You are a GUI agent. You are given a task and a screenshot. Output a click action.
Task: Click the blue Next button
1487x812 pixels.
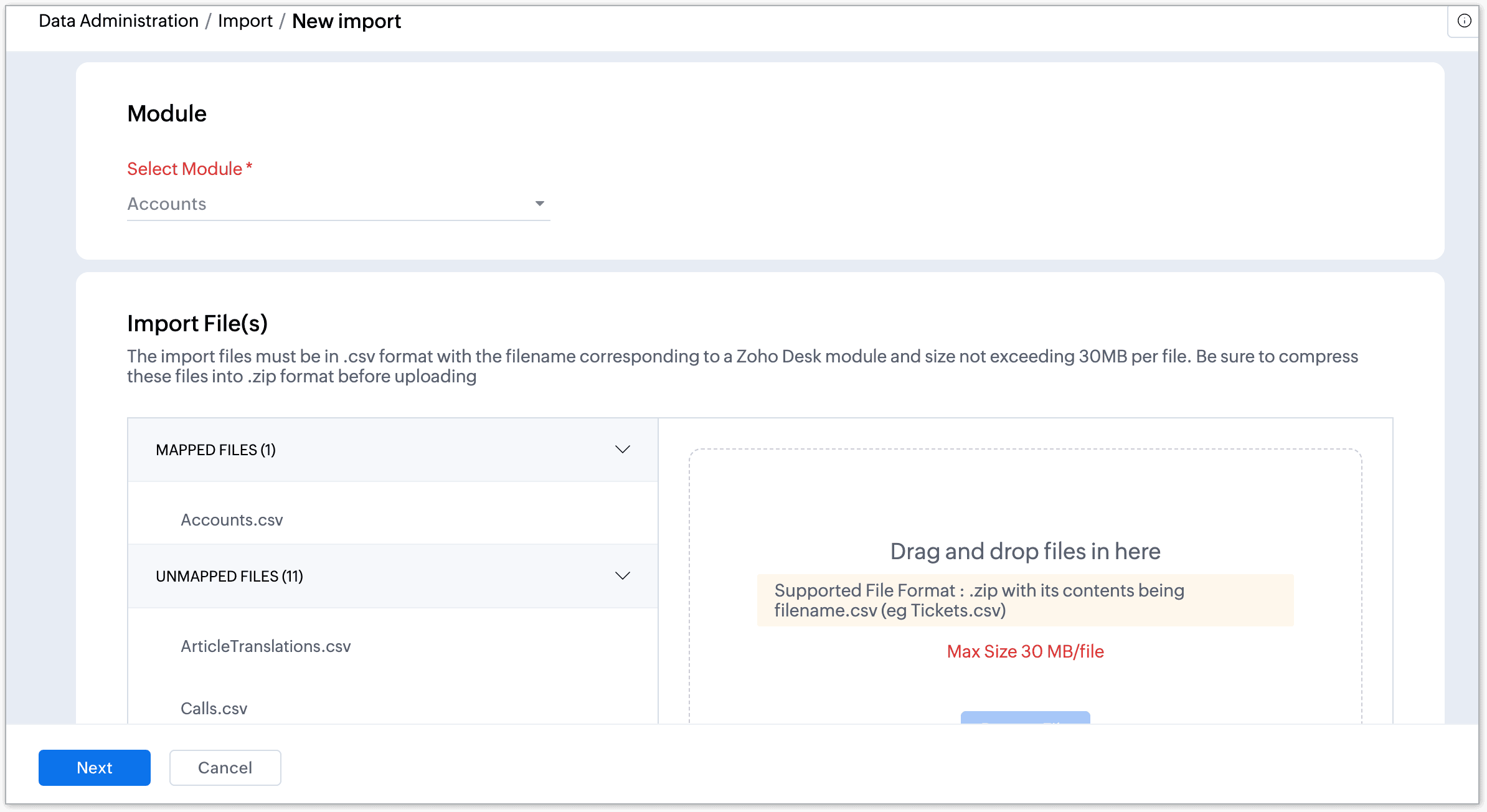94,767
